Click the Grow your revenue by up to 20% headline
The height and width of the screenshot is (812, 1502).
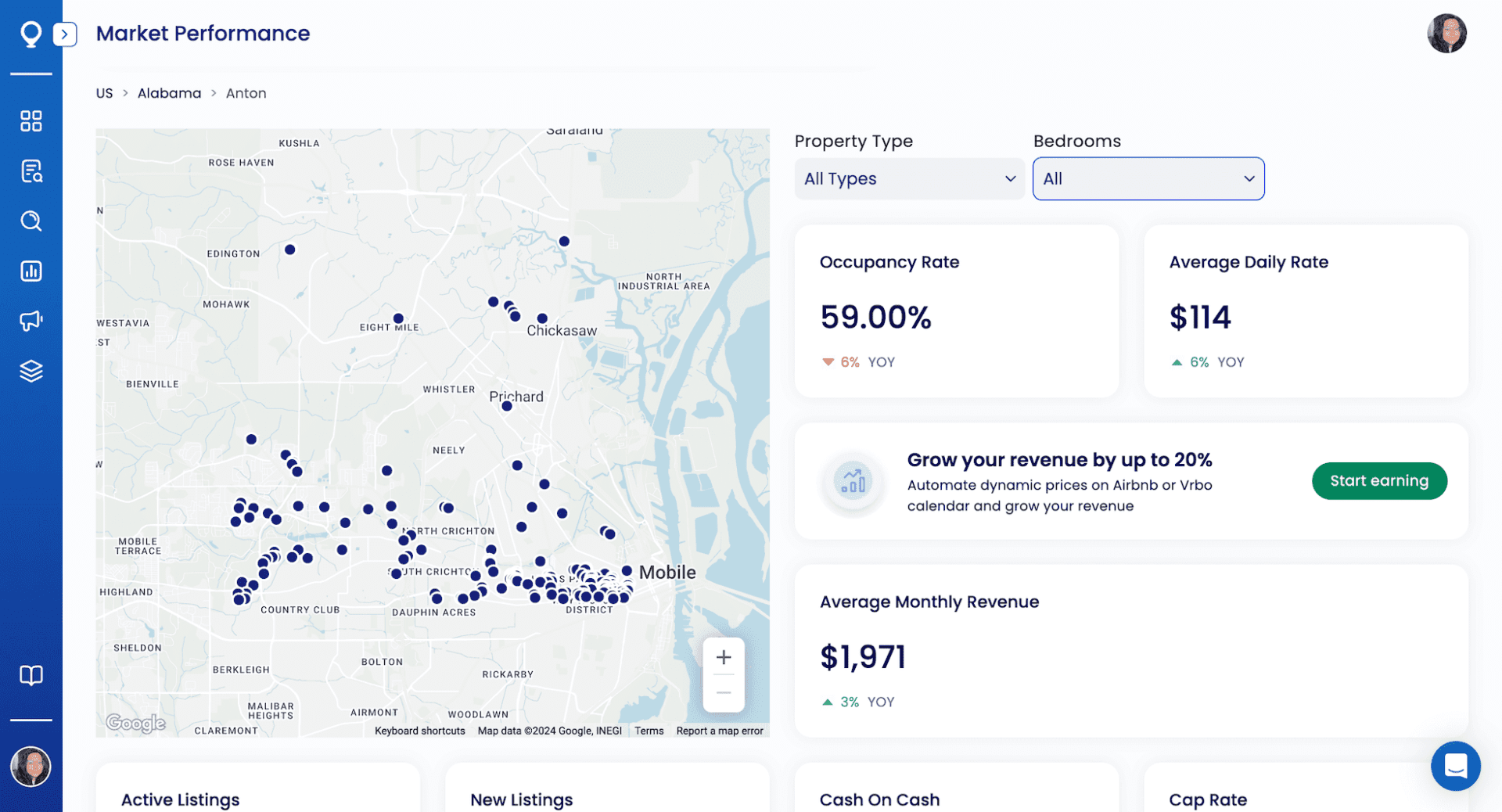tap(1059, 460)
